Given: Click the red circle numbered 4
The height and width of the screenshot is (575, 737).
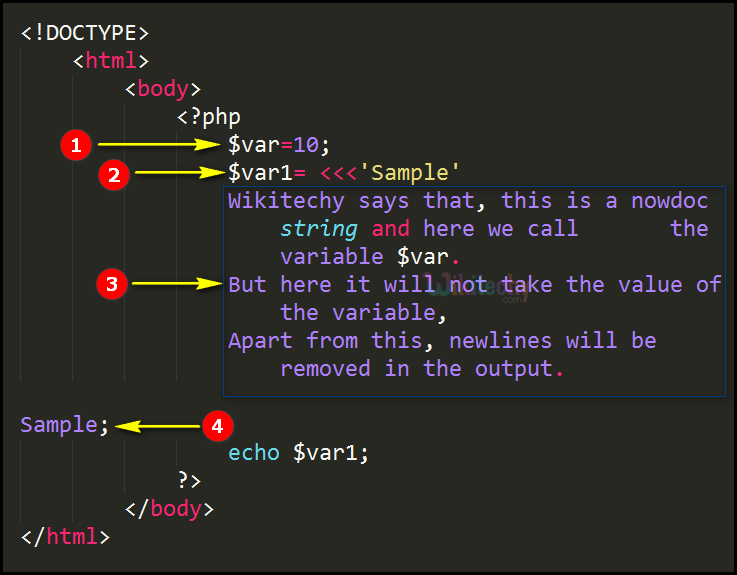Looking at the screenshot, I should click(216, 425).
